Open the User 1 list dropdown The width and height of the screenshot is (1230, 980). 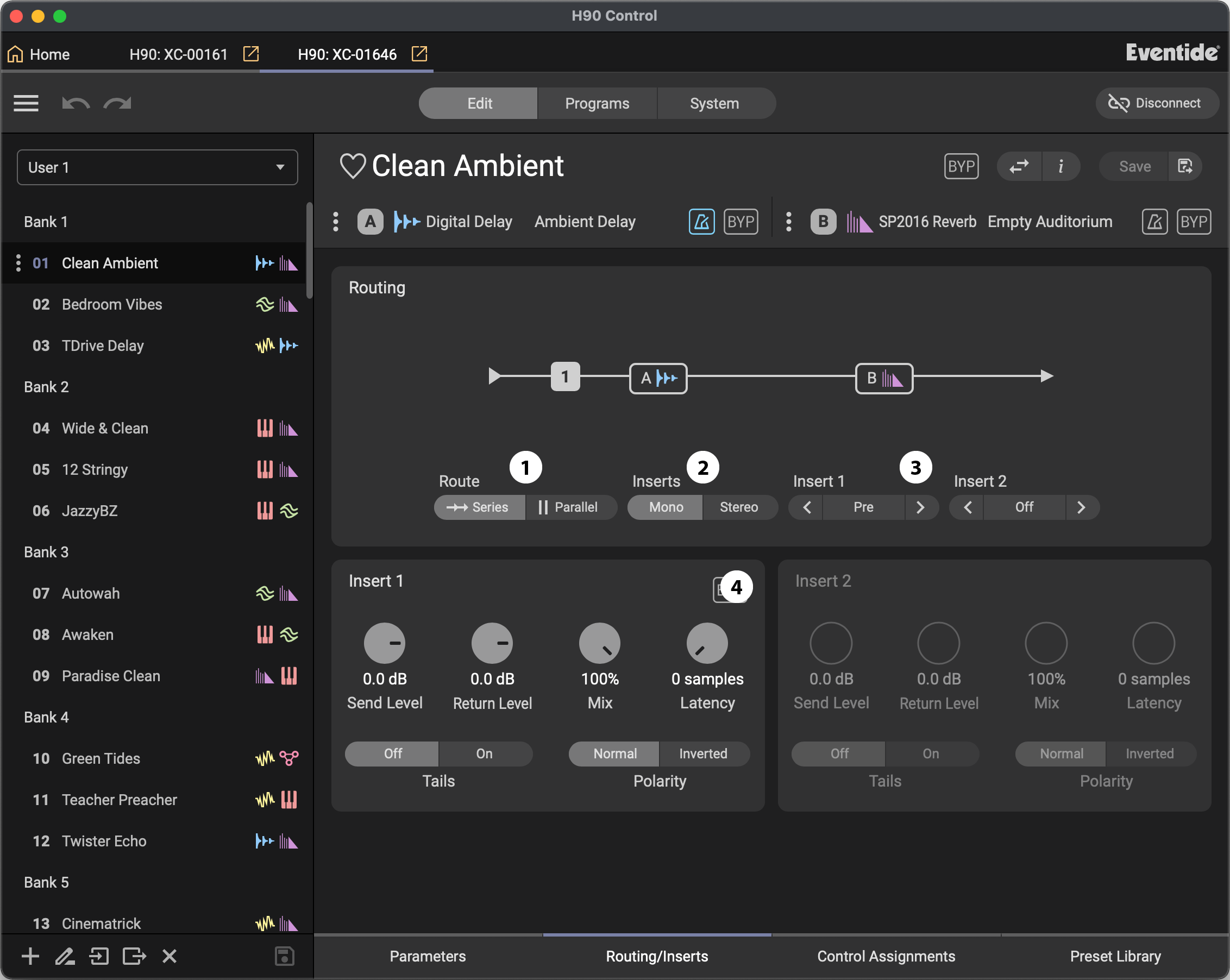(x=158, y=167)
